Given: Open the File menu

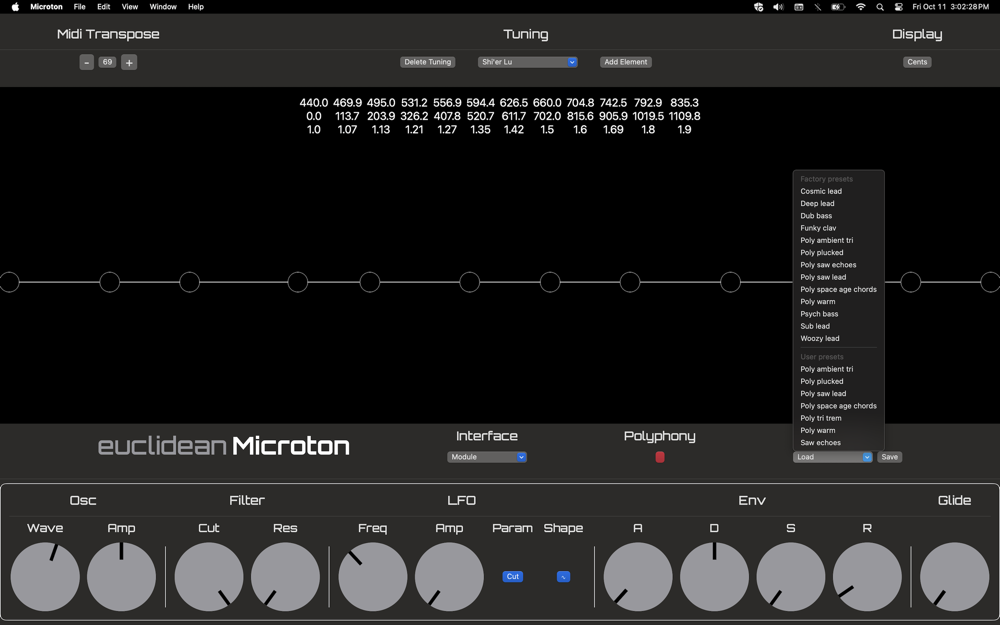Looking at the screenshot, I should click(x=80, y=7).
